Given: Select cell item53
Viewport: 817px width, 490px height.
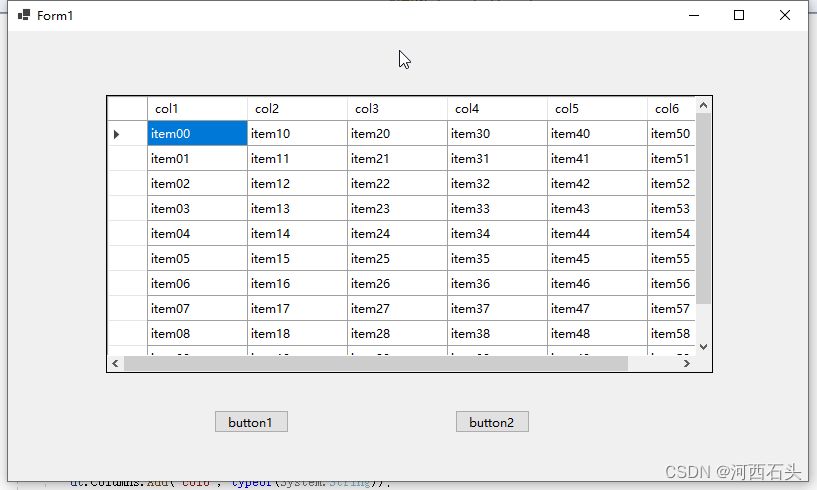Looking at the screenshot, I should click(672, 209).
